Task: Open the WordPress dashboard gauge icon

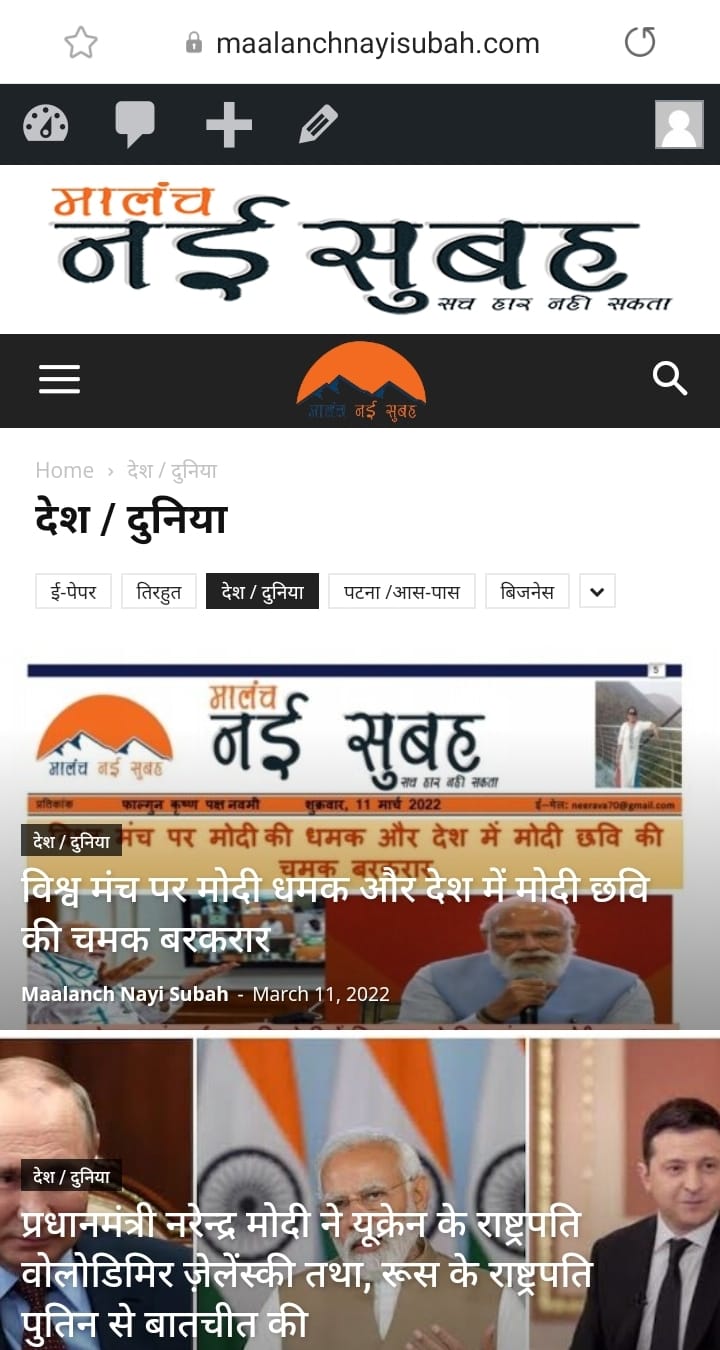Action: pyautogui.click(x=46, y=124)
